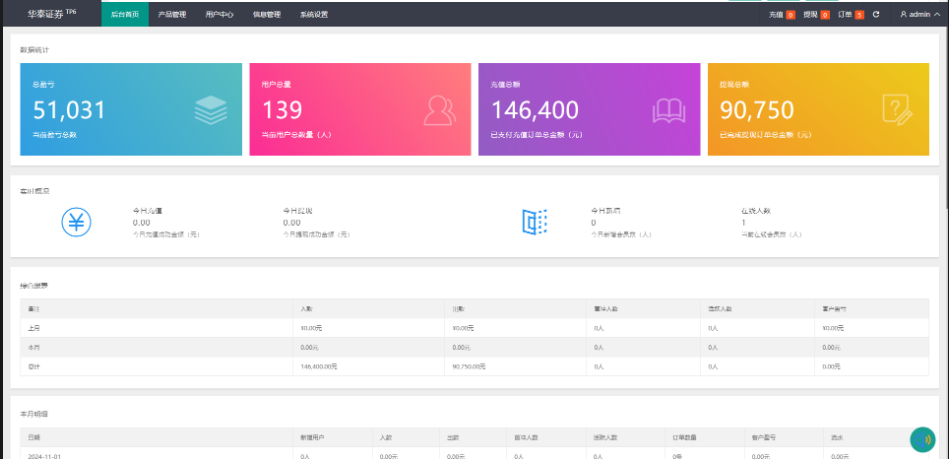949x459 pixels.
Task: Click the admin username
Action: point(919,15)
